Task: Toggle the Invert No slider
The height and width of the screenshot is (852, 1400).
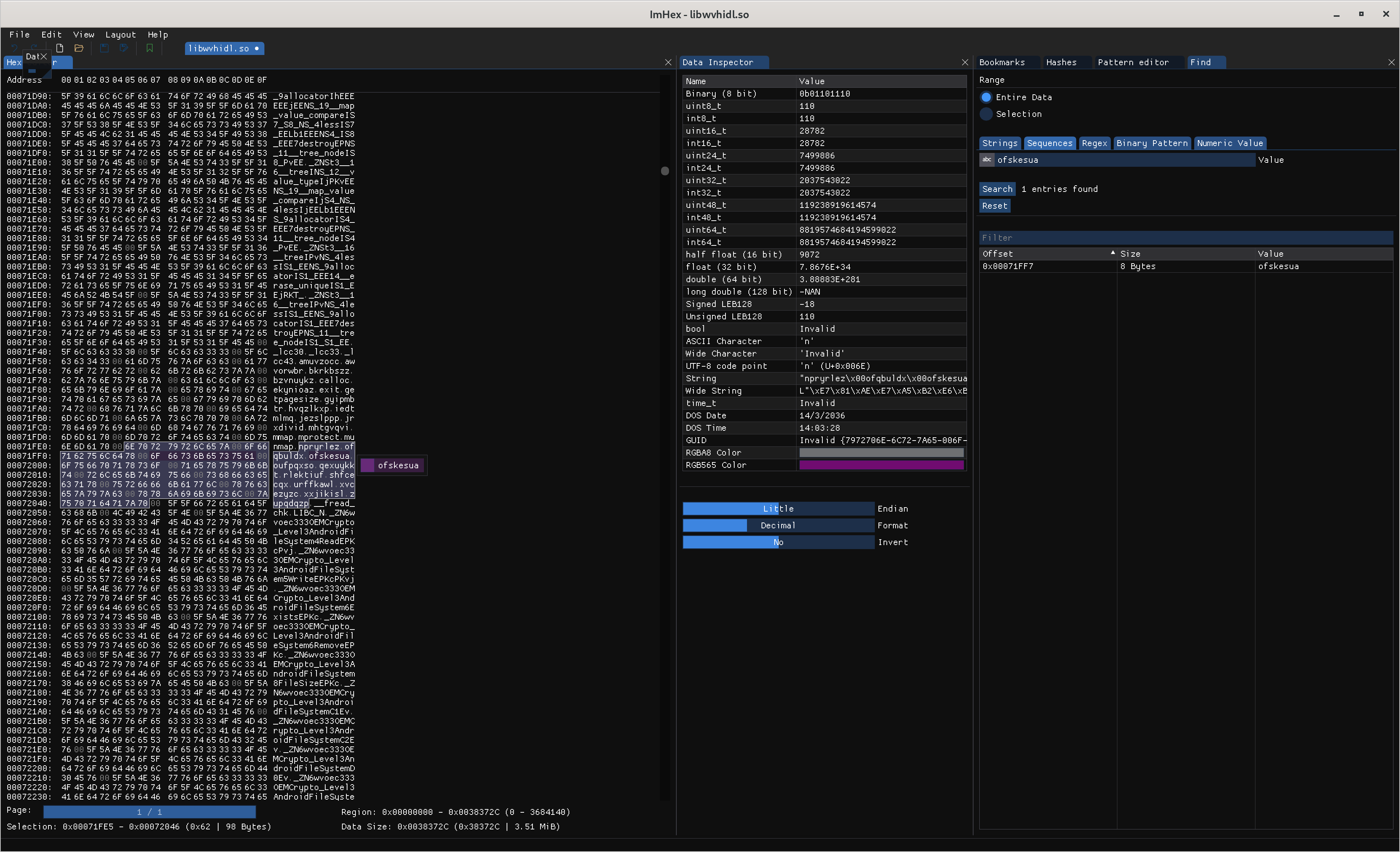Action: click(x=778, y=543)
